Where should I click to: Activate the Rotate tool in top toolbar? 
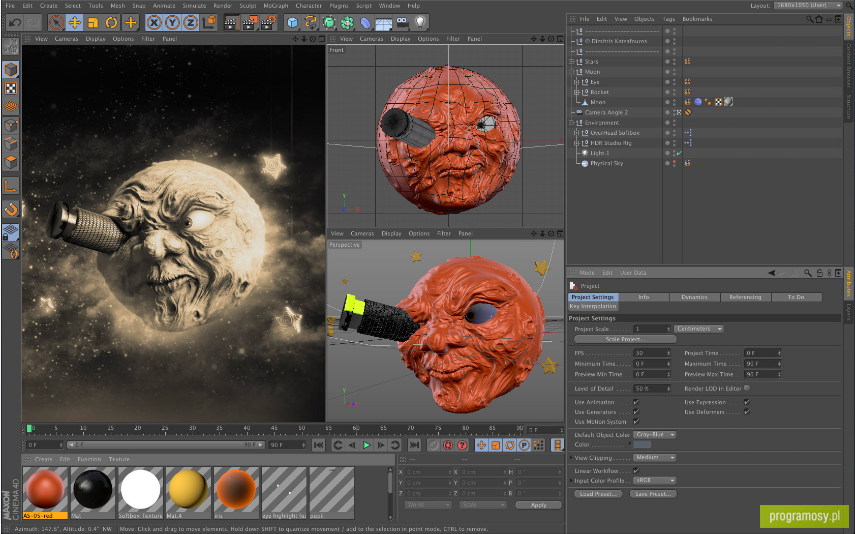pos(112,22)
